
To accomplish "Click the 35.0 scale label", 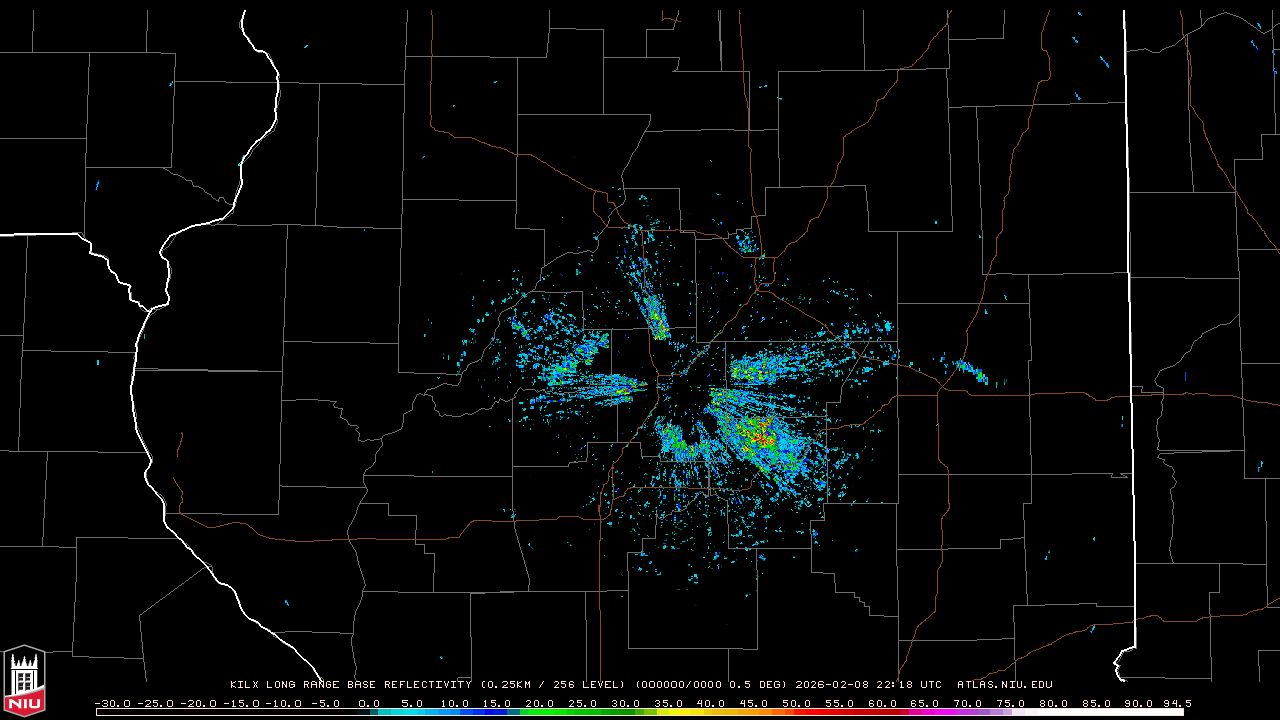I will [x=669, y=703].
